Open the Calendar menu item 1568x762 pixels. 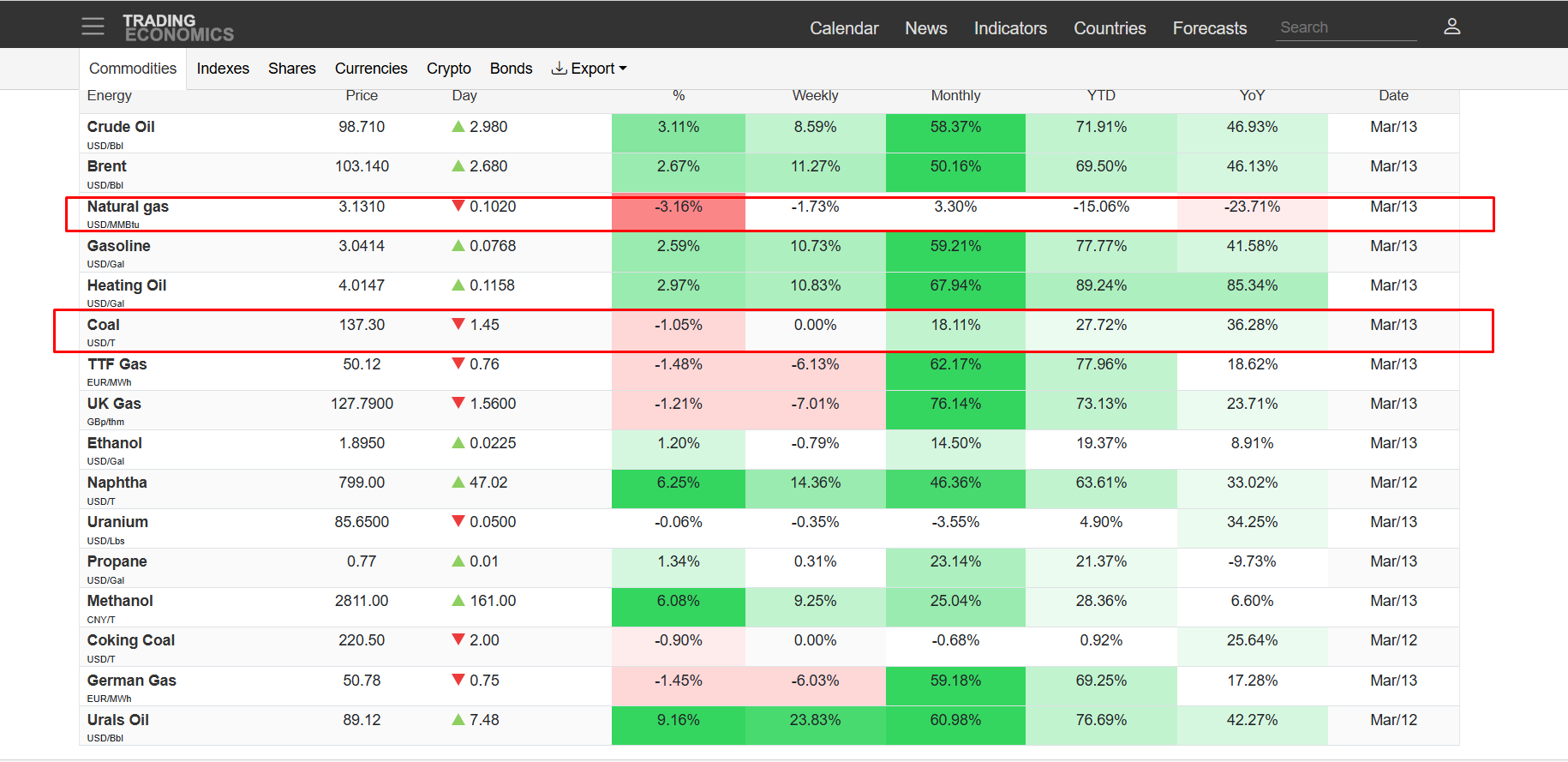click(844, 28)
